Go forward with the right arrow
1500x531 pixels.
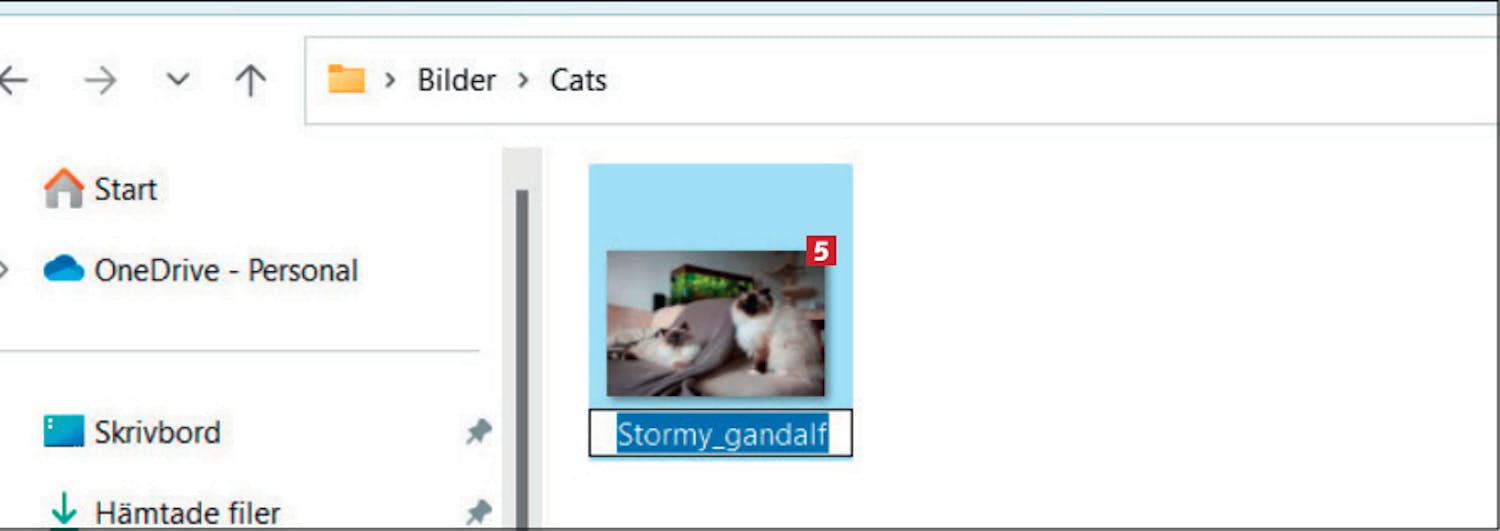100,80
